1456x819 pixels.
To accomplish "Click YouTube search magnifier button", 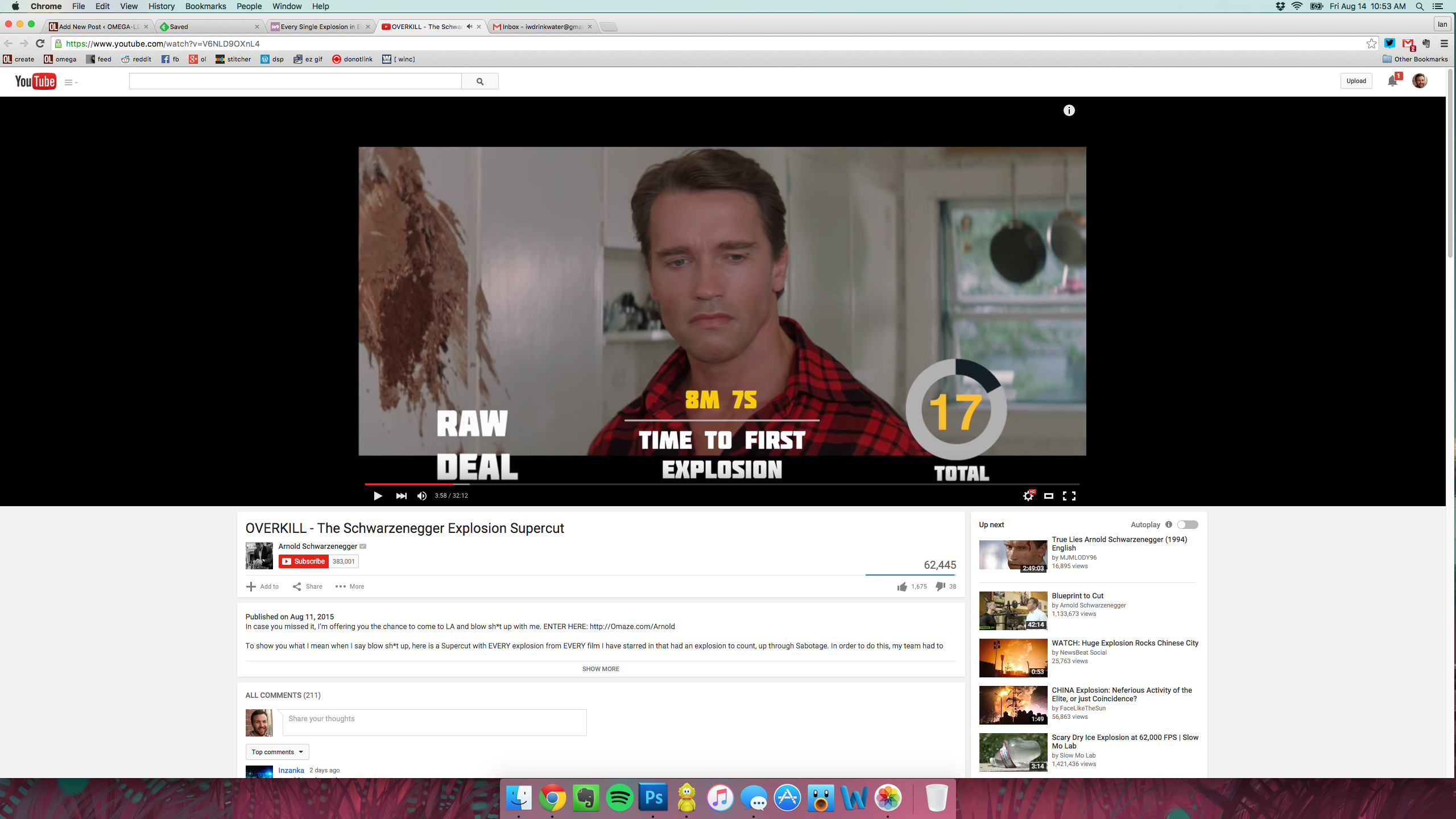I will [480, 81].
